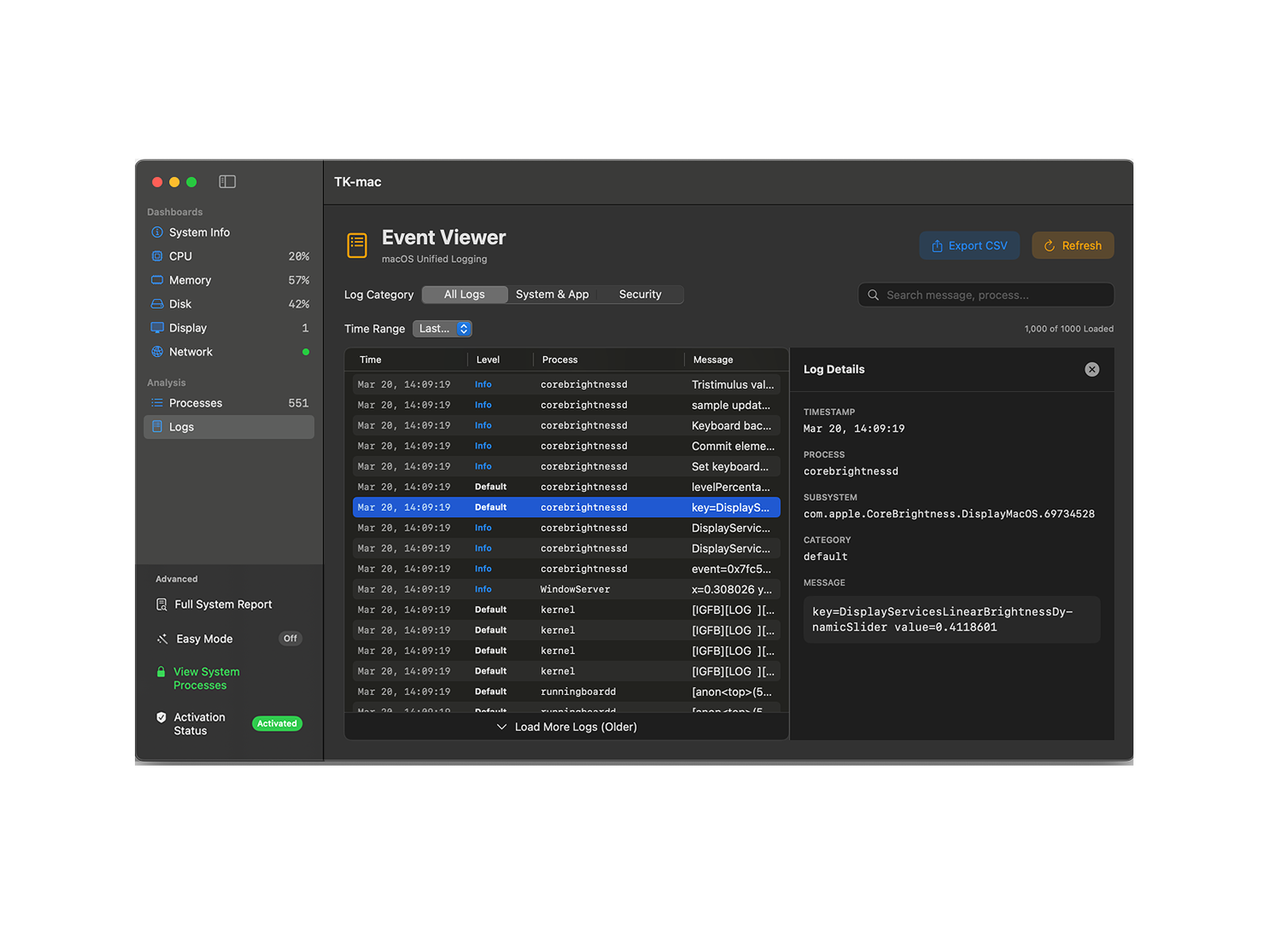Select the 'Set keyboard...' log row
This screenshot has width=1270, height=952.
click(x=567, y=467)
